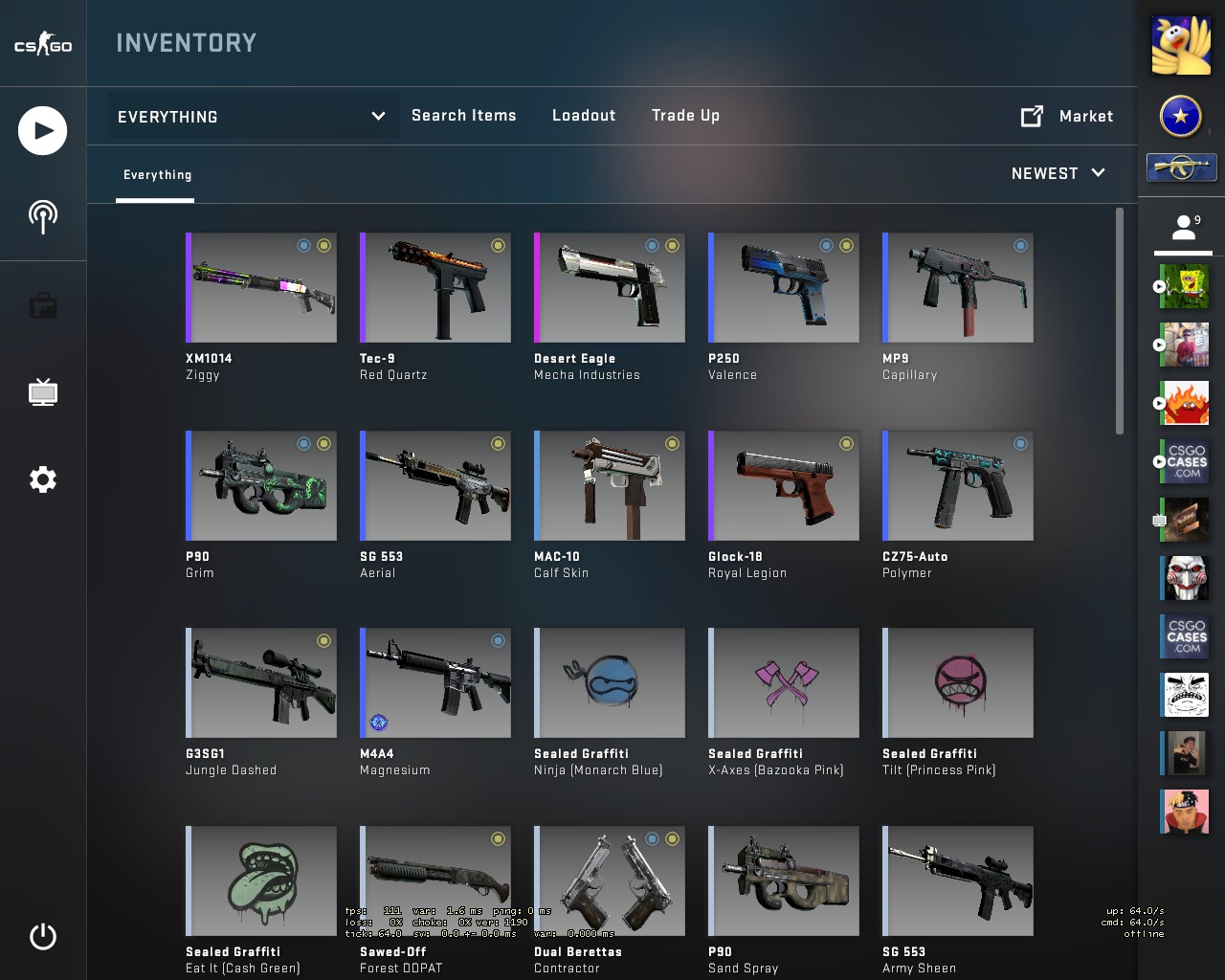Open the inventory briefcase icon
The height and width of the screenshot is (980, 1225).
pos(43,306)
